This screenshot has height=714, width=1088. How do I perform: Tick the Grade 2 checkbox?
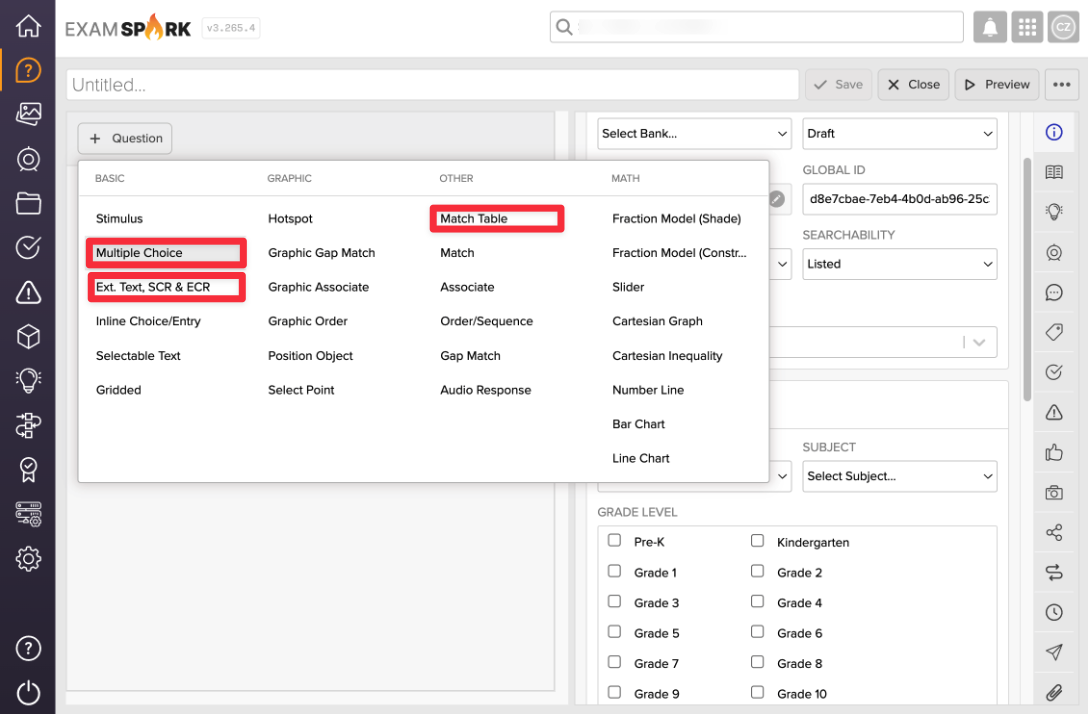pyautogui.click(x=757, y=571)
